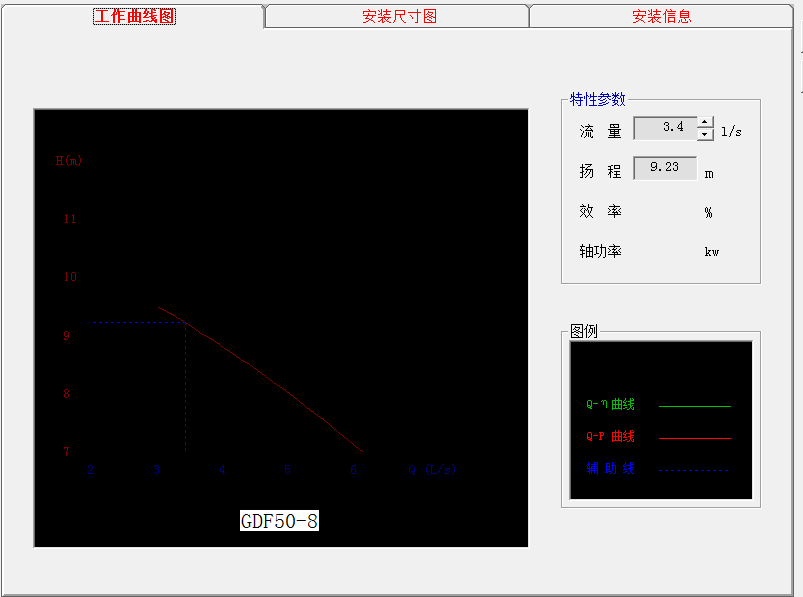Viewport: 803px width, 597px height.
Task: Click the H(m) axis label
Action: tap(69, 161)
